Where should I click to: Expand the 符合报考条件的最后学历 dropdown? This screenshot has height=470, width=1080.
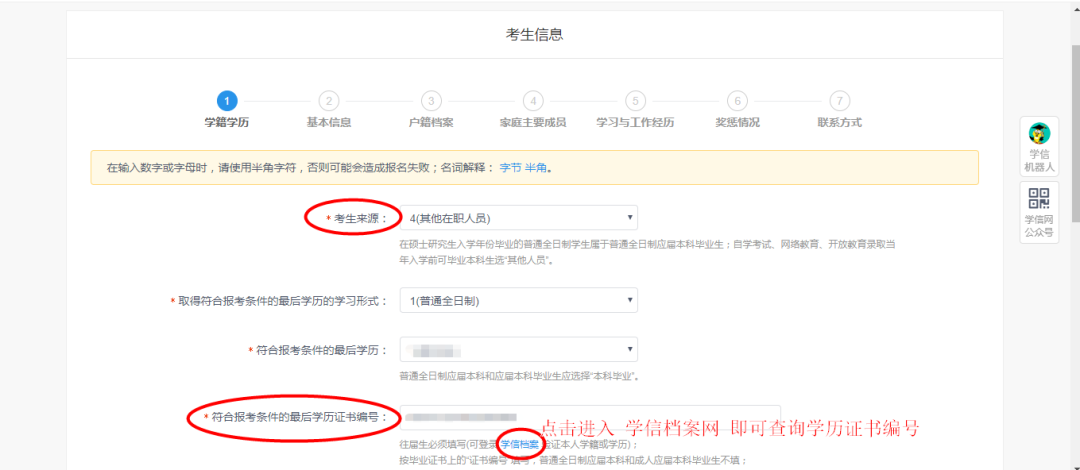(x=518, y=349)
